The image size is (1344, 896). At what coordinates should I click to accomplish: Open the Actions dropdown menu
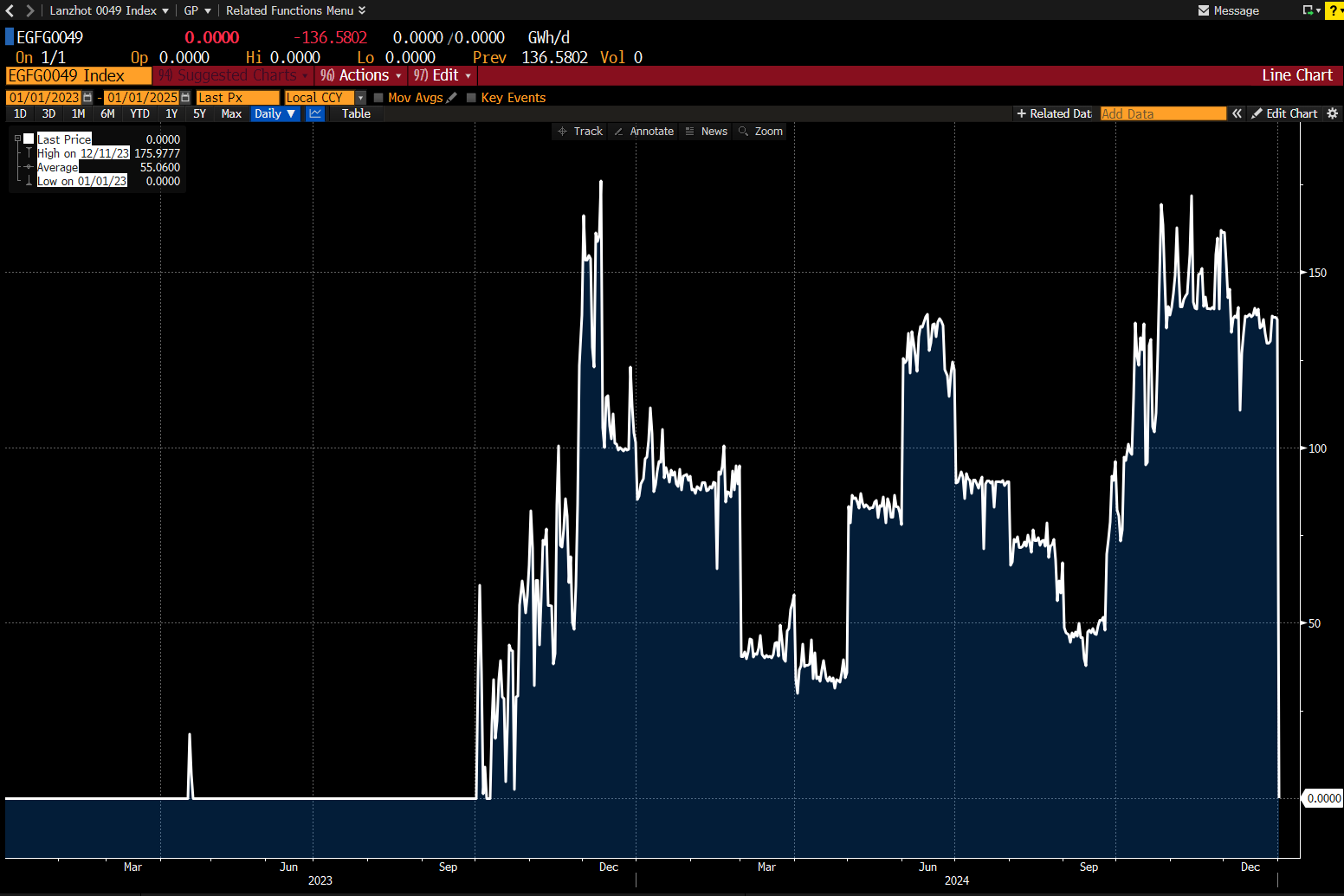[361, 75]
